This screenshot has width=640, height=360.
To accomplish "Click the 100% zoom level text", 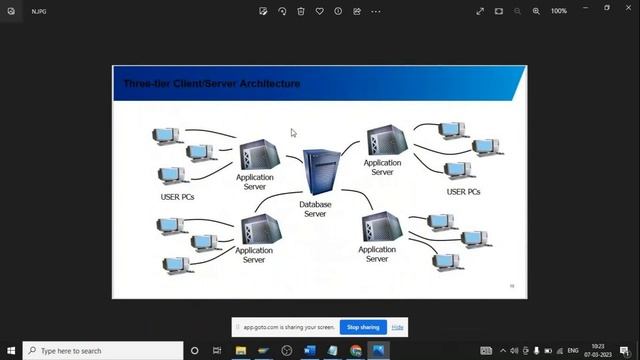I will (559, 11).
